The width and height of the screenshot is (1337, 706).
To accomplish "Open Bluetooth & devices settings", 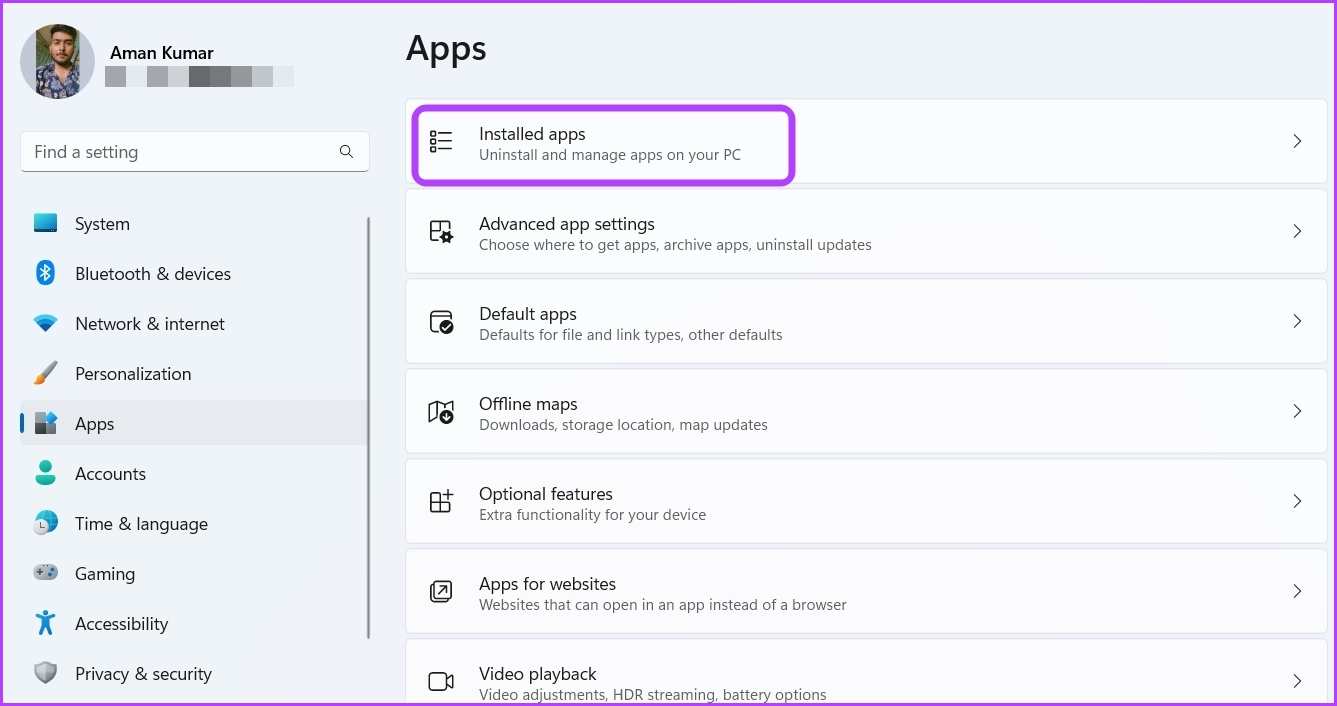I will 152,274.
